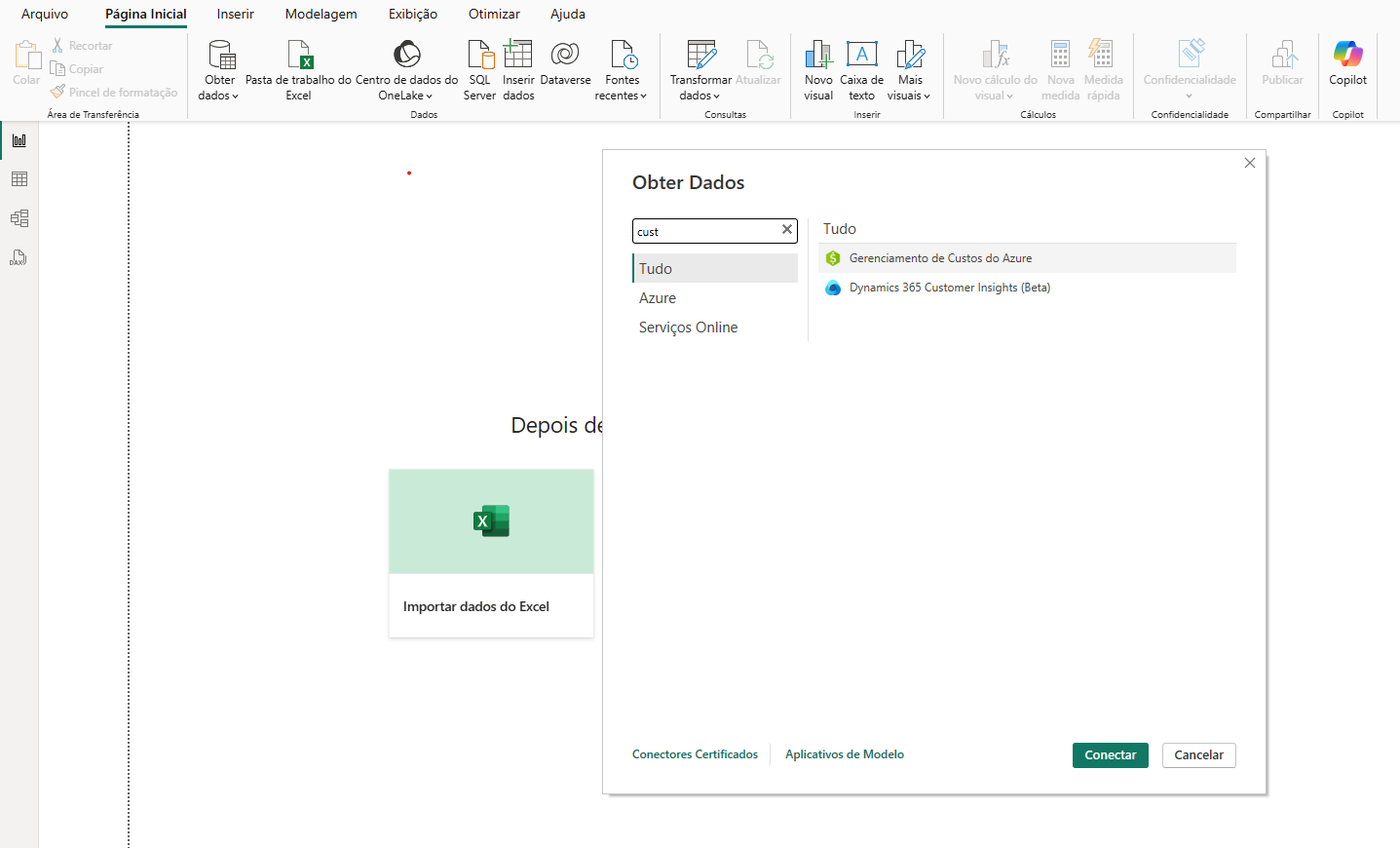Switch to the Modelagem tab

pos(322,15)
